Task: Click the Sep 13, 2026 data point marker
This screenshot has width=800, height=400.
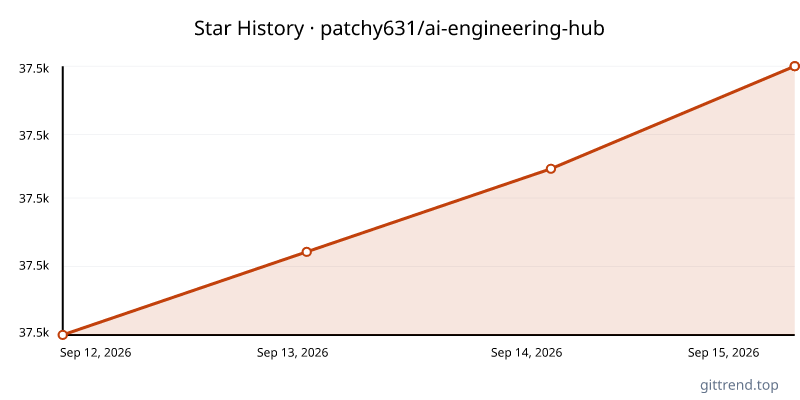Action: 307,252
